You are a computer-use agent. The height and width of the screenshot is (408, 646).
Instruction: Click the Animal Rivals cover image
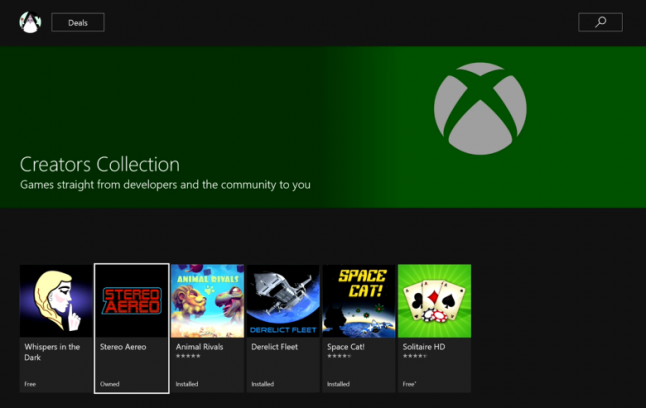[207, 301]
